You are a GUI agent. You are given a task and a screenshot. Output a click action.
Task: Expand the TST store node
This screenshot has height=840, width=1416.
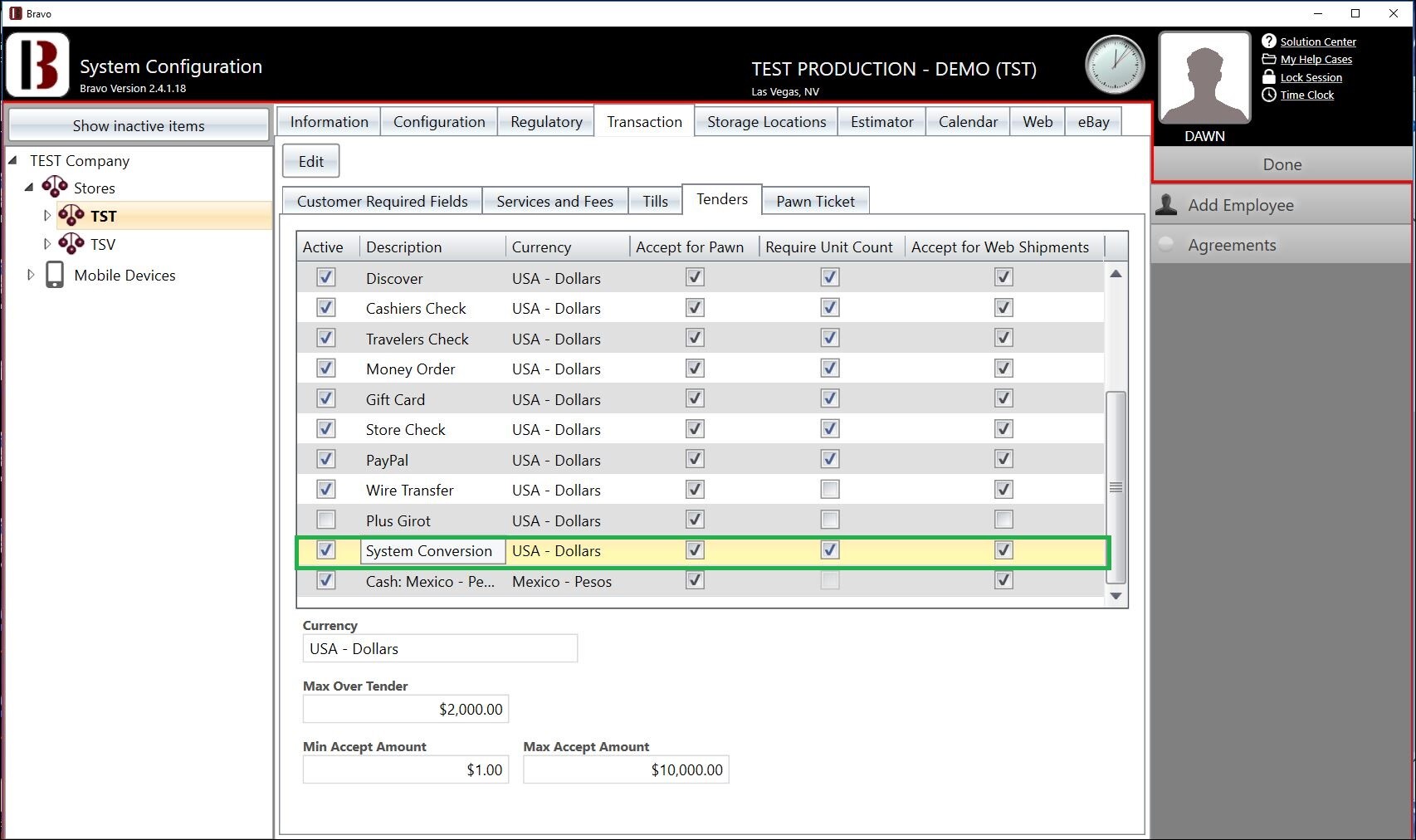pyautogui.click(x=47, y=216)
